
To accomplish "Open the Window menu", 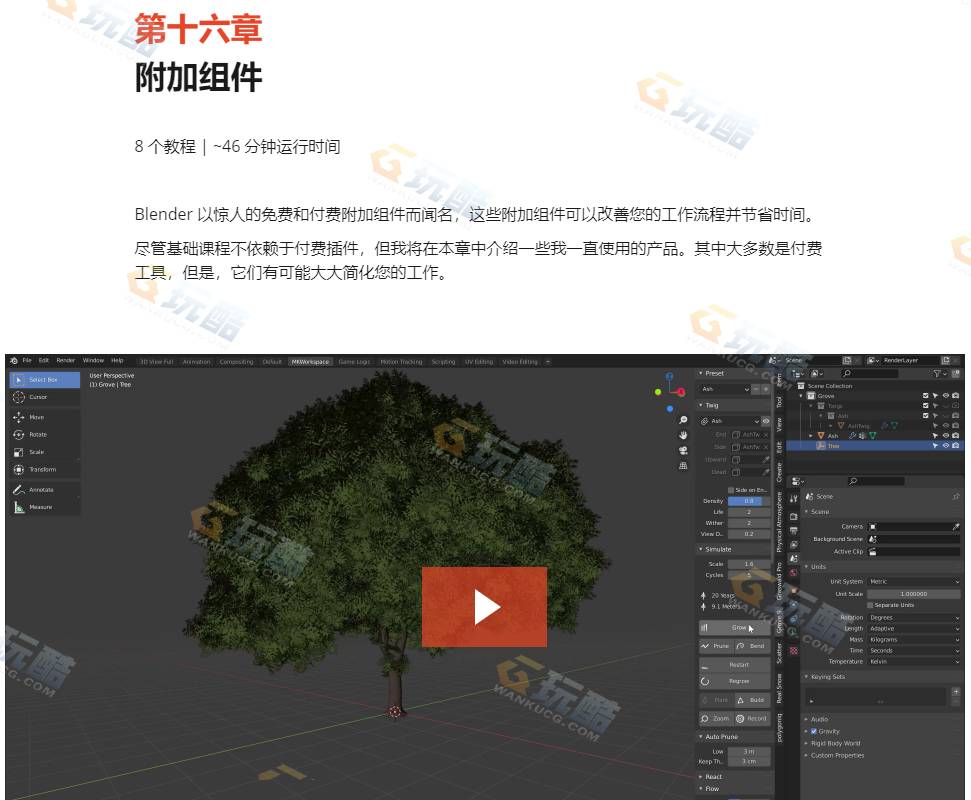I will coord(94,360).
